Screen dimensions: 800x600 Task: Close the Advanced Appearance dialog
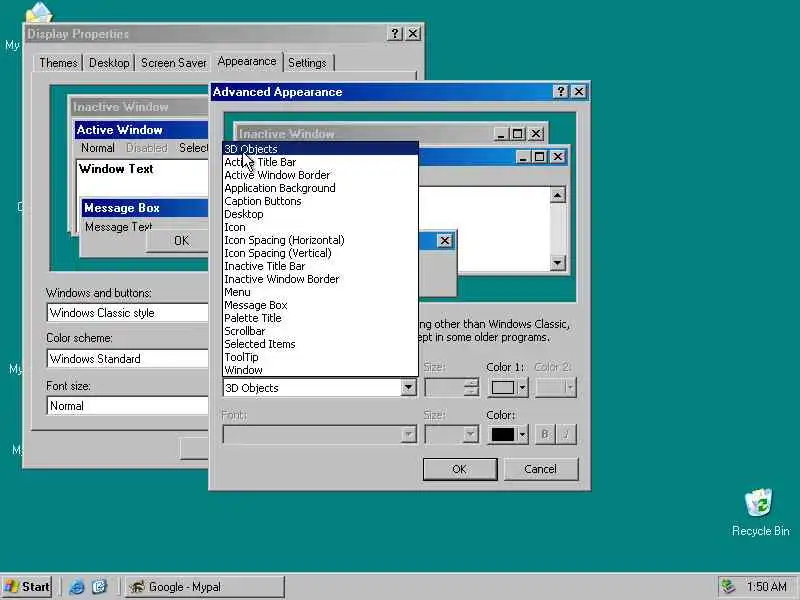[x=579, y=92]
